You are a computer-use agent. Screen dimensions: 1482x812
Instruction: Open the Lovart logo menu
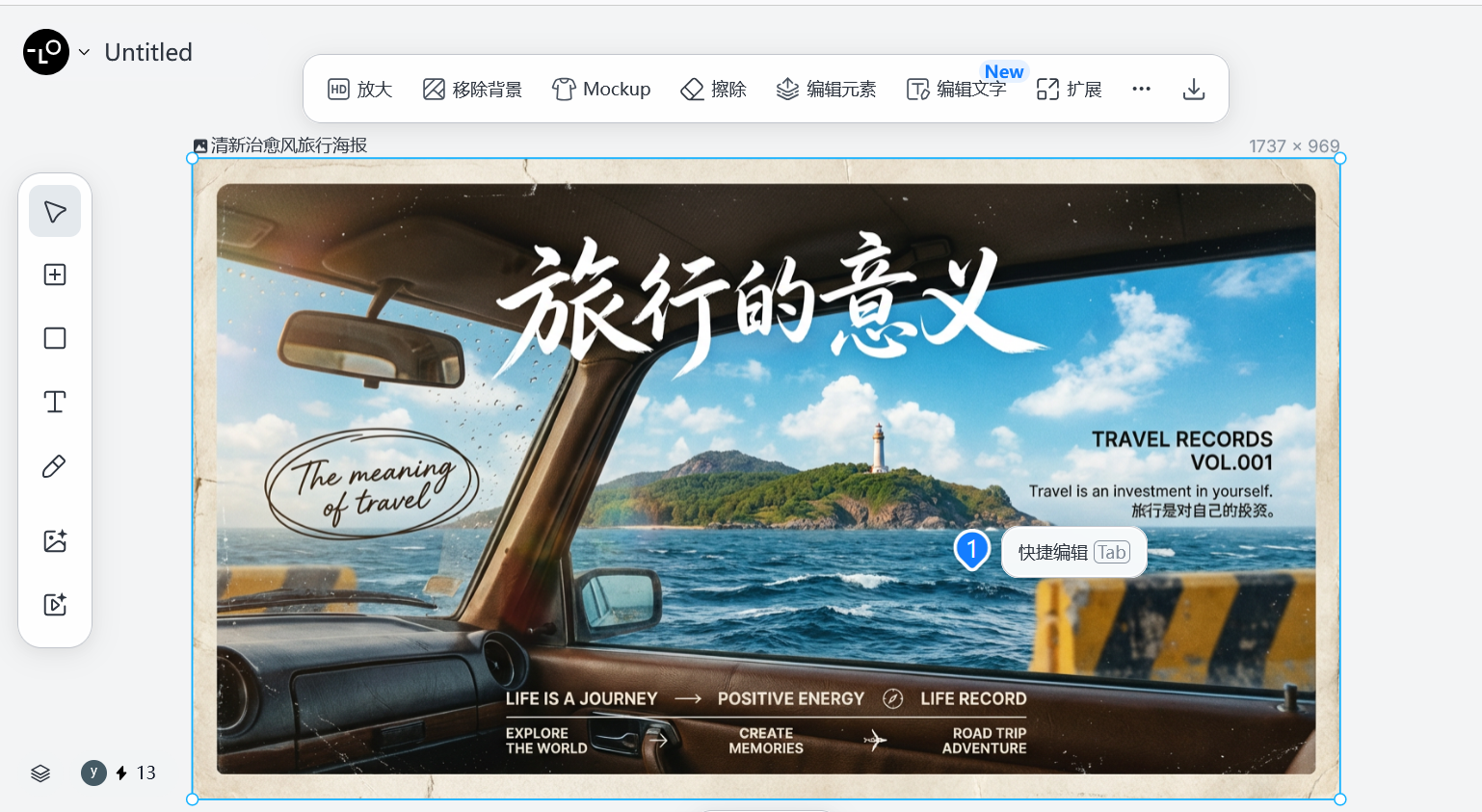pyautogui.click(x=46, y=52)
